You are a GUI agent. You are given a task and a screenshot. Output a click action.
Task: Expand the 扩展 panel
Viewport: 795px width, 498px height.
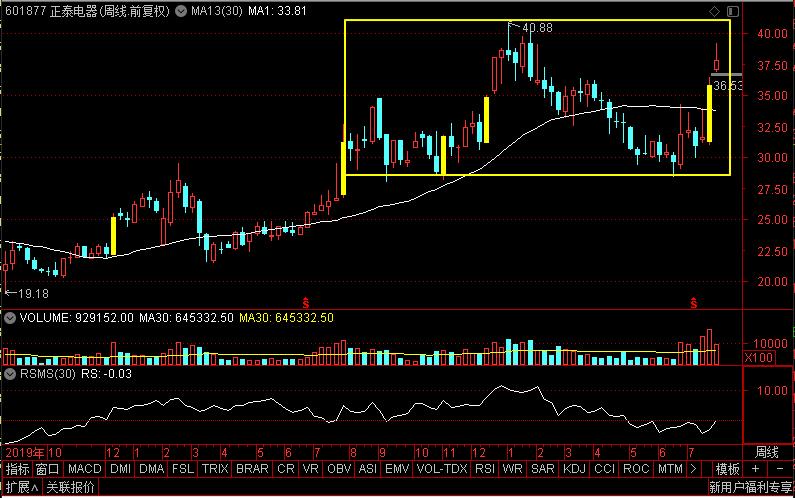tap(22, 488)
